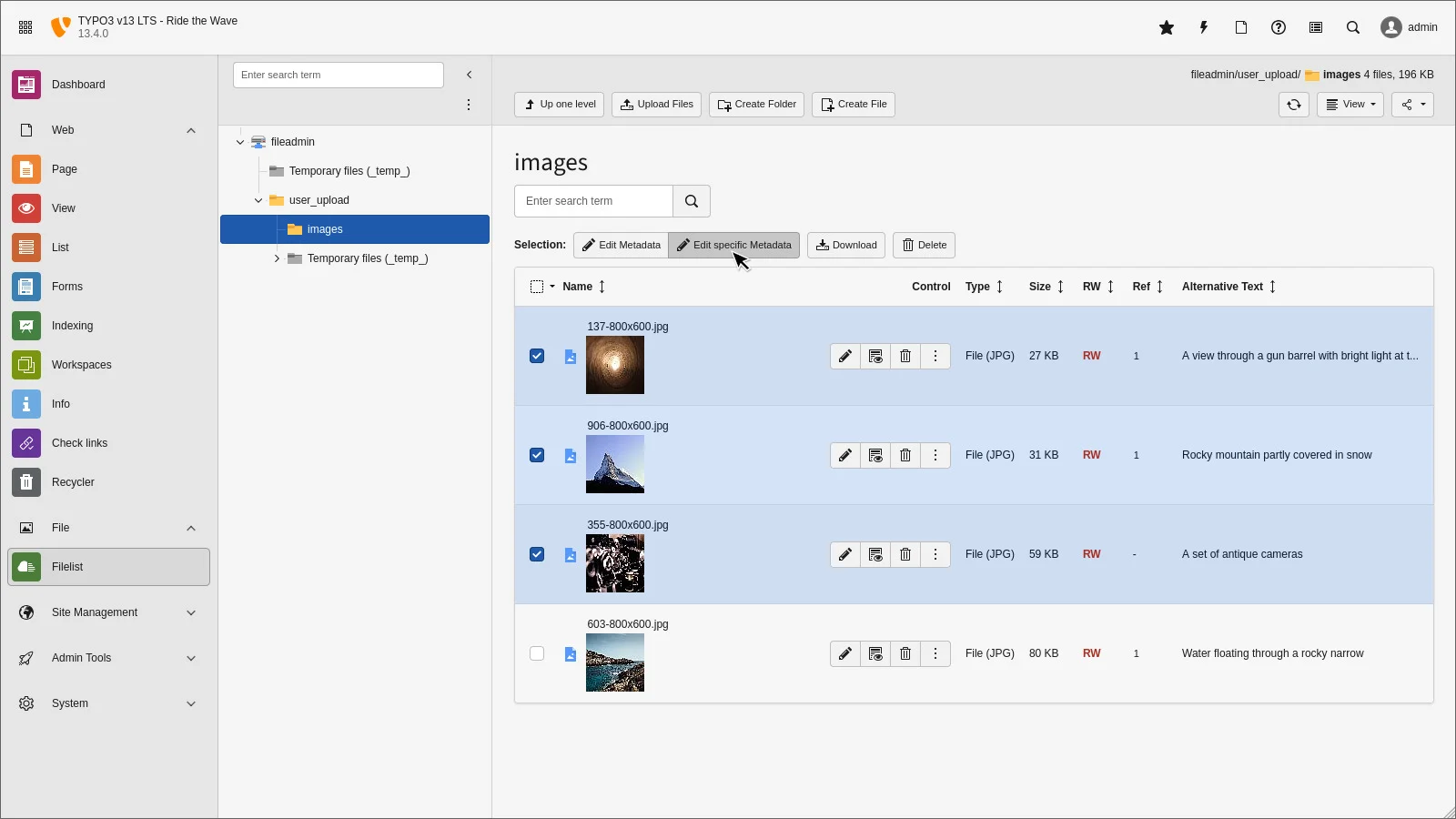Open the bookmarks star icon in top bar

pos(1166,27)
